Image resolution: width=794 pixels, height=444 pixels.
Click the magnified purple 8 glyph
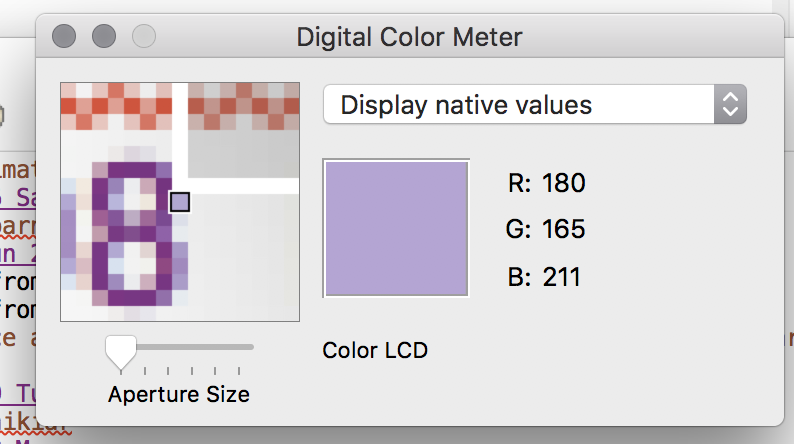132,234
